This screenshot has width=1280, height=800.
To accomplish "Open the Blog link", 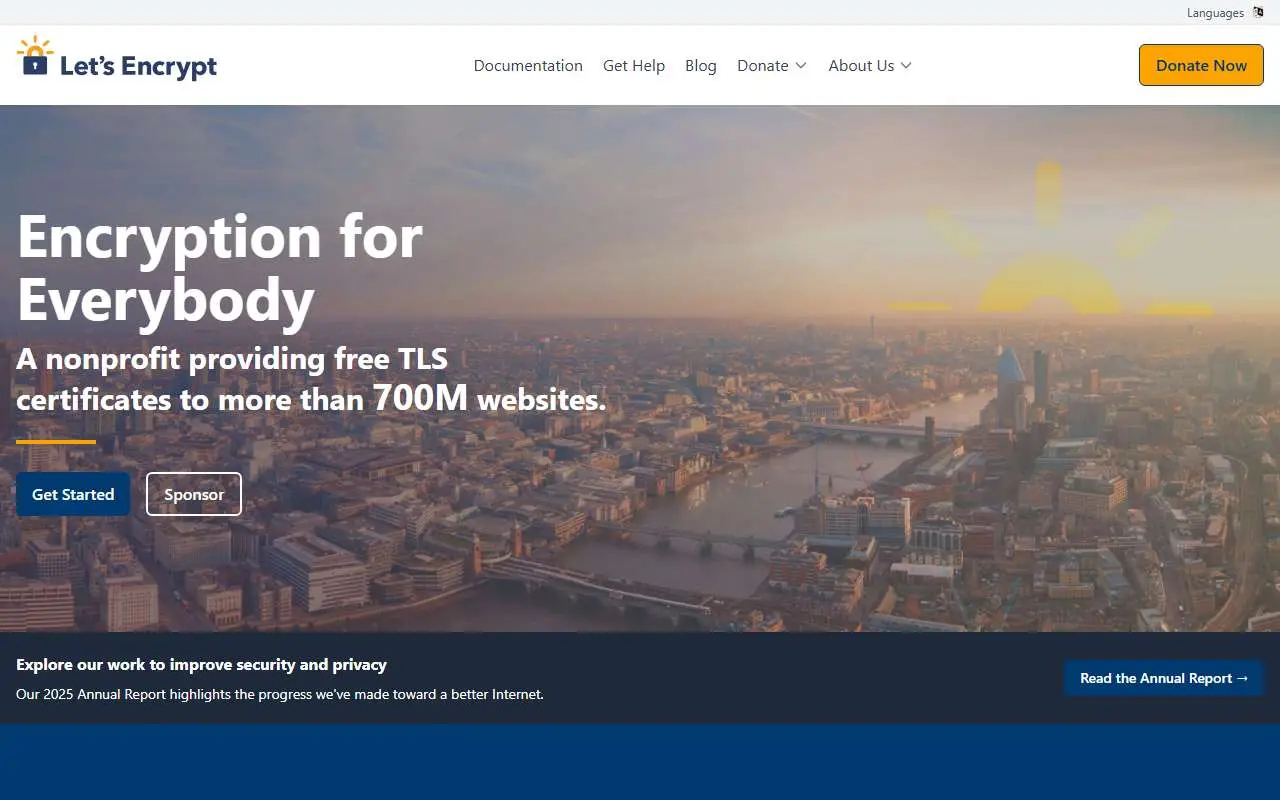I will pos(701,65).
